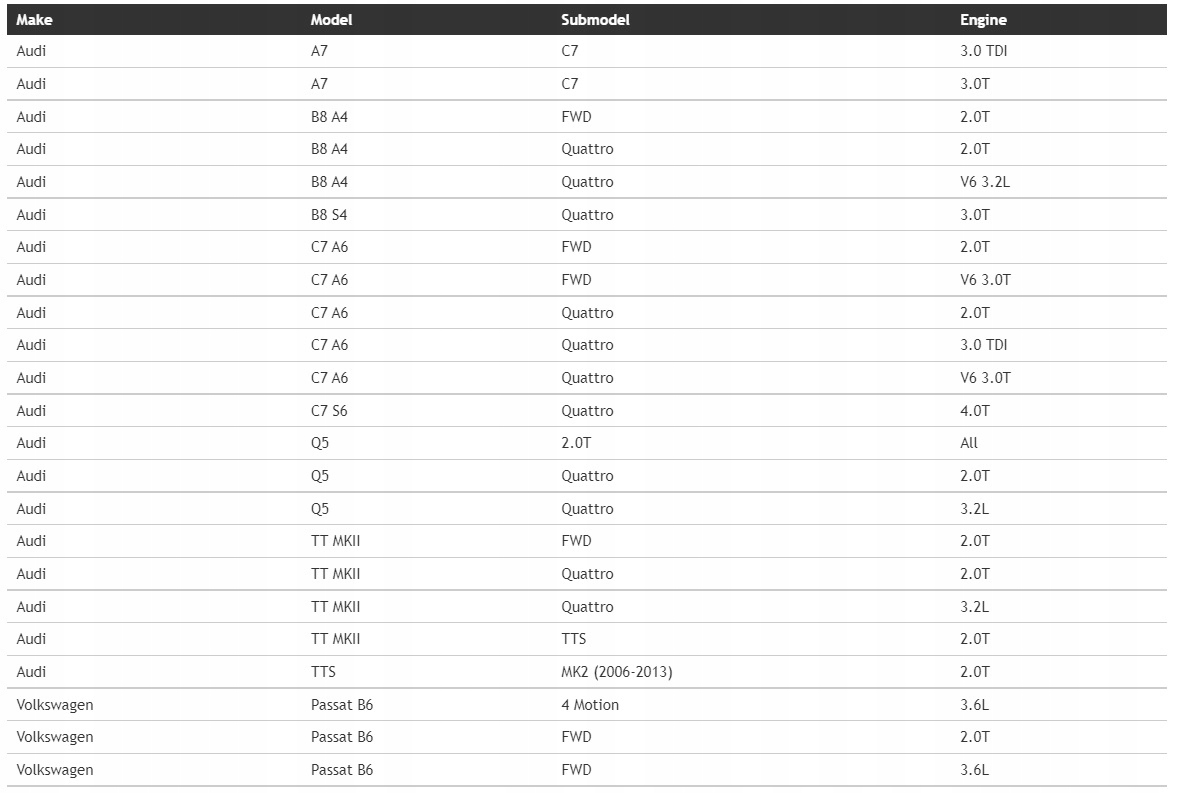Click the 4.0T engine cell
Image resolution: width=1189 pixels, height=793 pixels.
(x=975, y=411)
